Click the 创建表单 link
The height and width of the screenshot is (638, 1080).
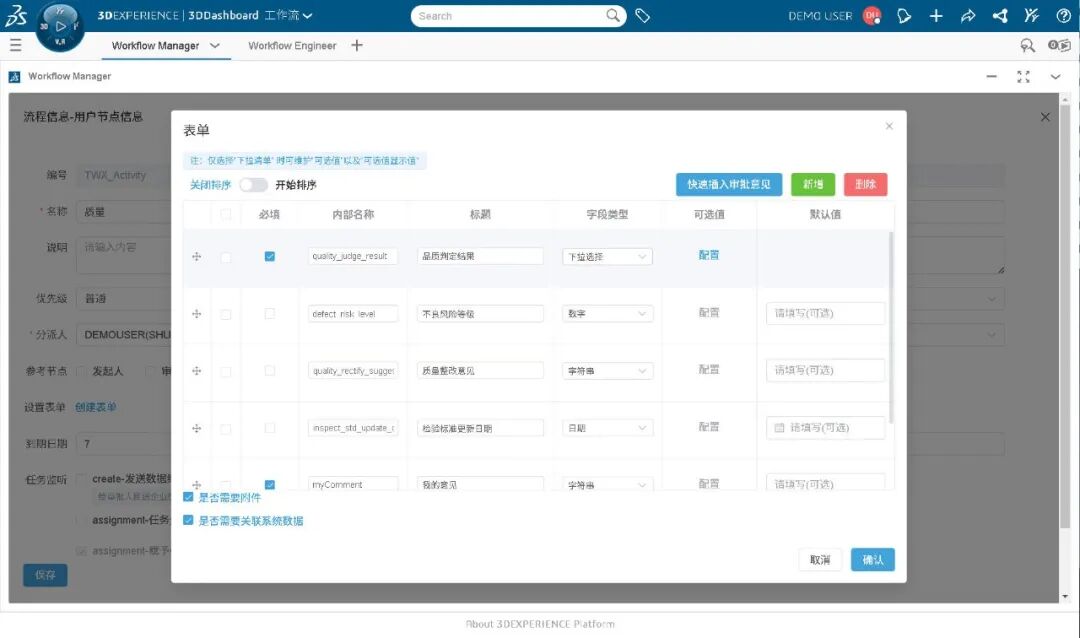[x=96, y=407]
